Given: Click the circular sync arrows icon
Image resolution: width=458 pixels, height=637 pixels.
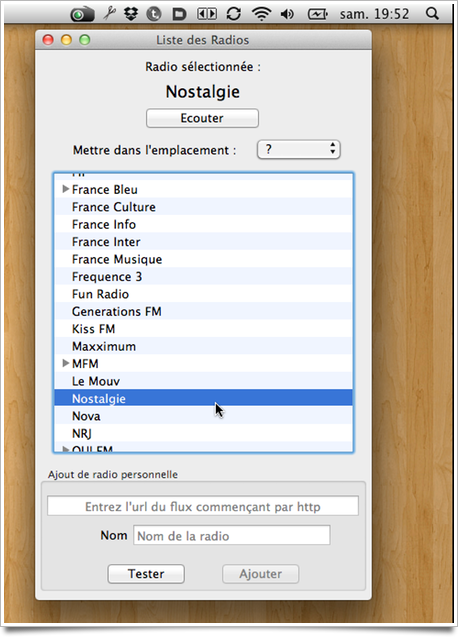Looking at the screenshot, I should click(234, 14).
